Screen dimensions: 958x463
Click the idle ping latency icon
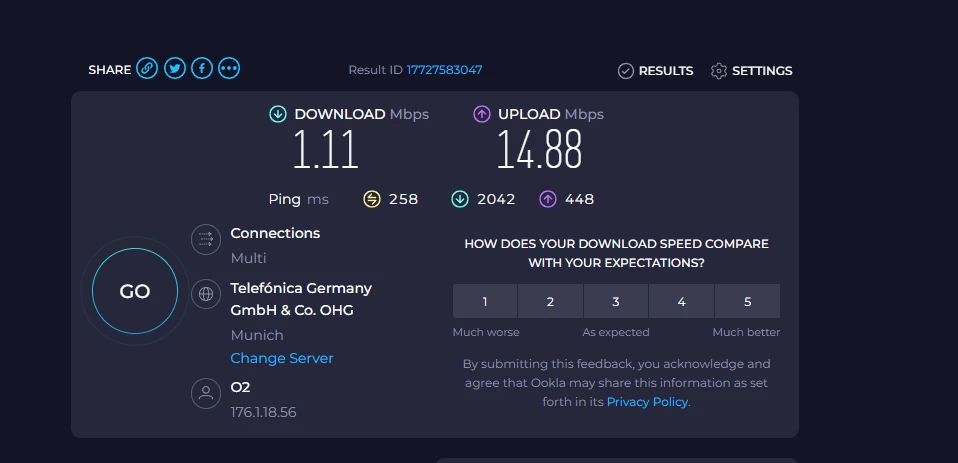(x=372, y=199)
